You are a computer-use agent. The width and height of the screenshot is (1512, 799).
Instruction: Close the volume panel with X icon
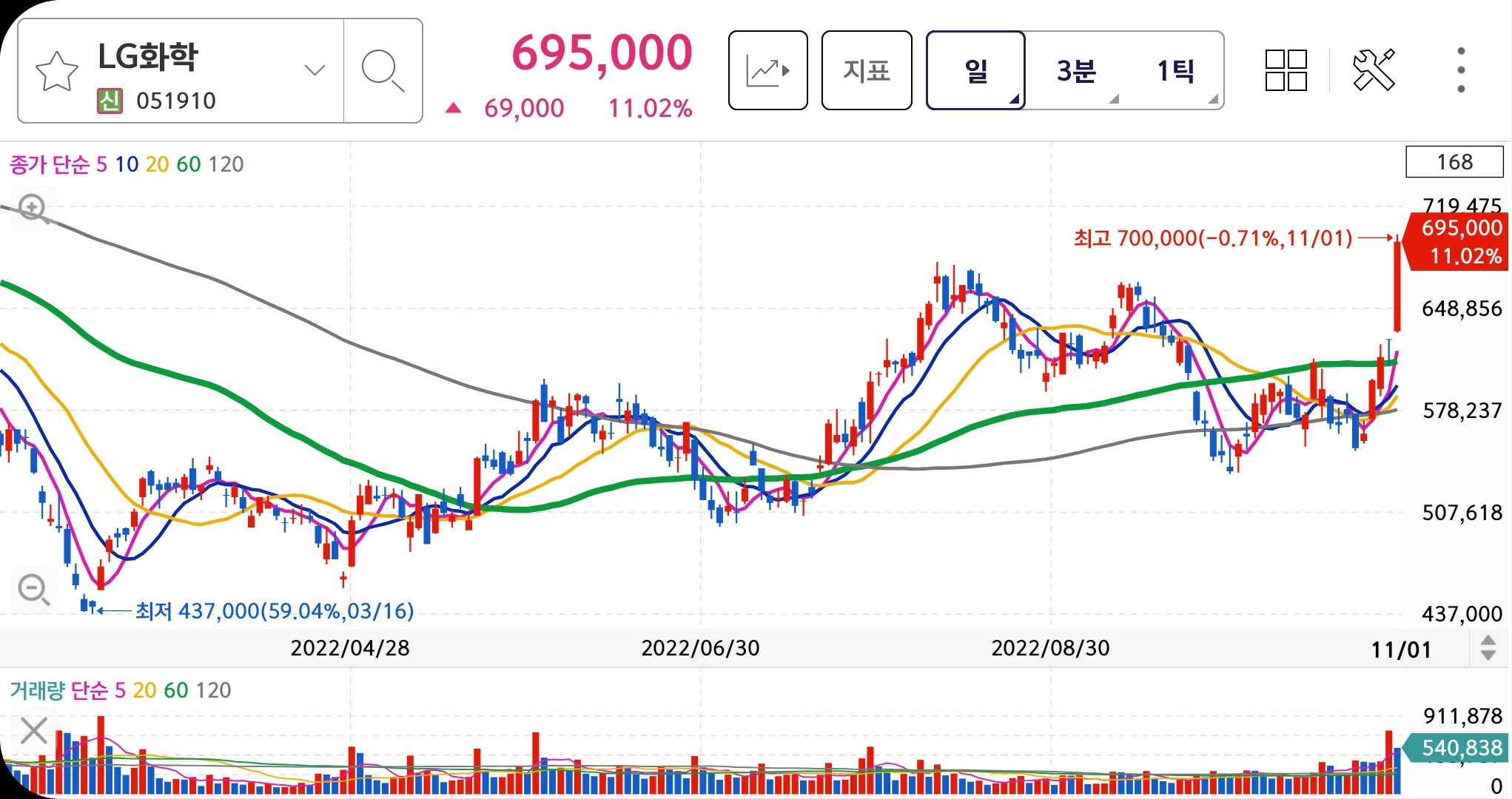pos(33,731)
